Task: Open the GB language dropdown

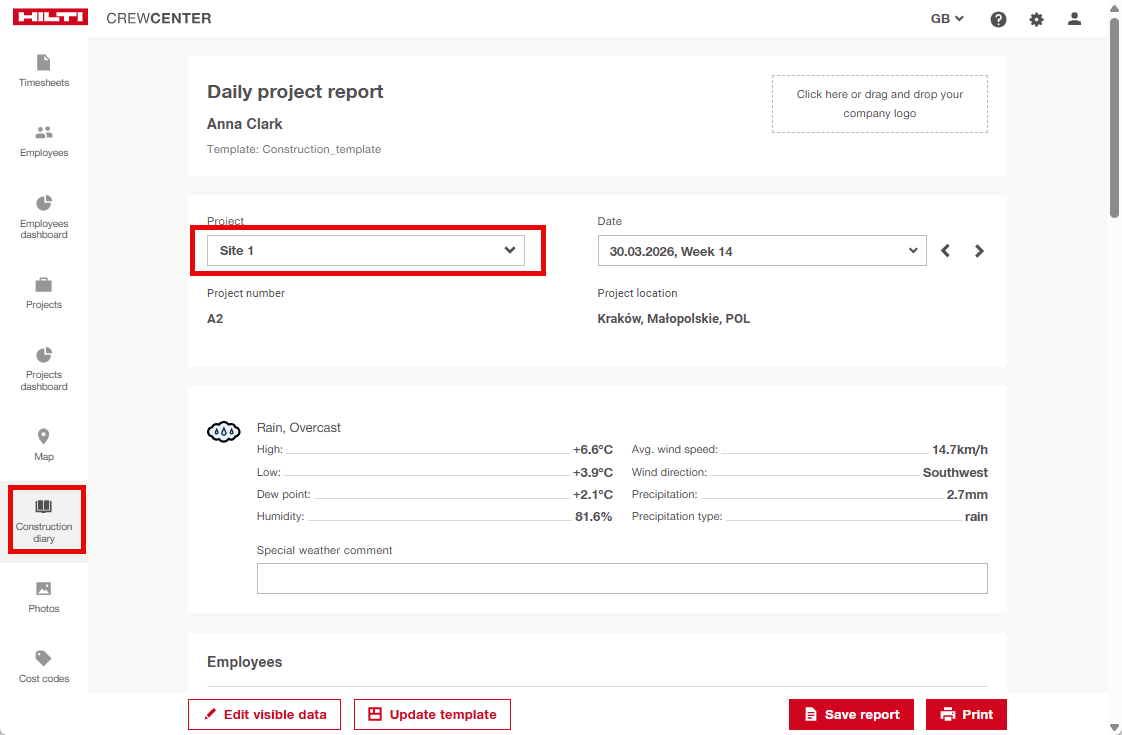Action: click(947, 19)
